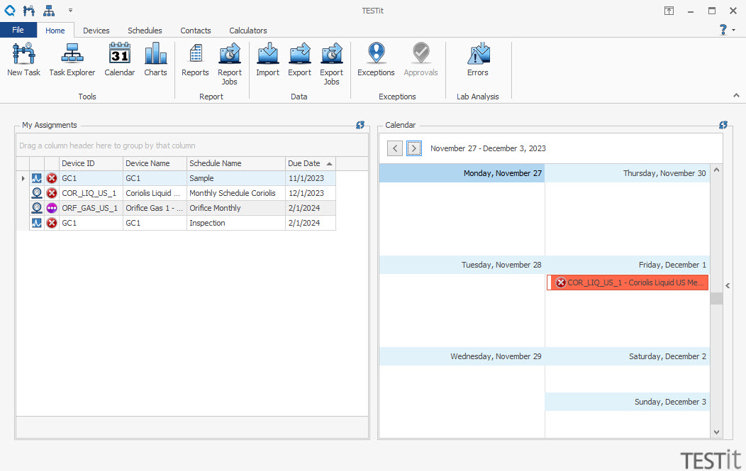Open the Calendar tool in ribbon
This screenshot has height=471, width=746.
(119, 59)
